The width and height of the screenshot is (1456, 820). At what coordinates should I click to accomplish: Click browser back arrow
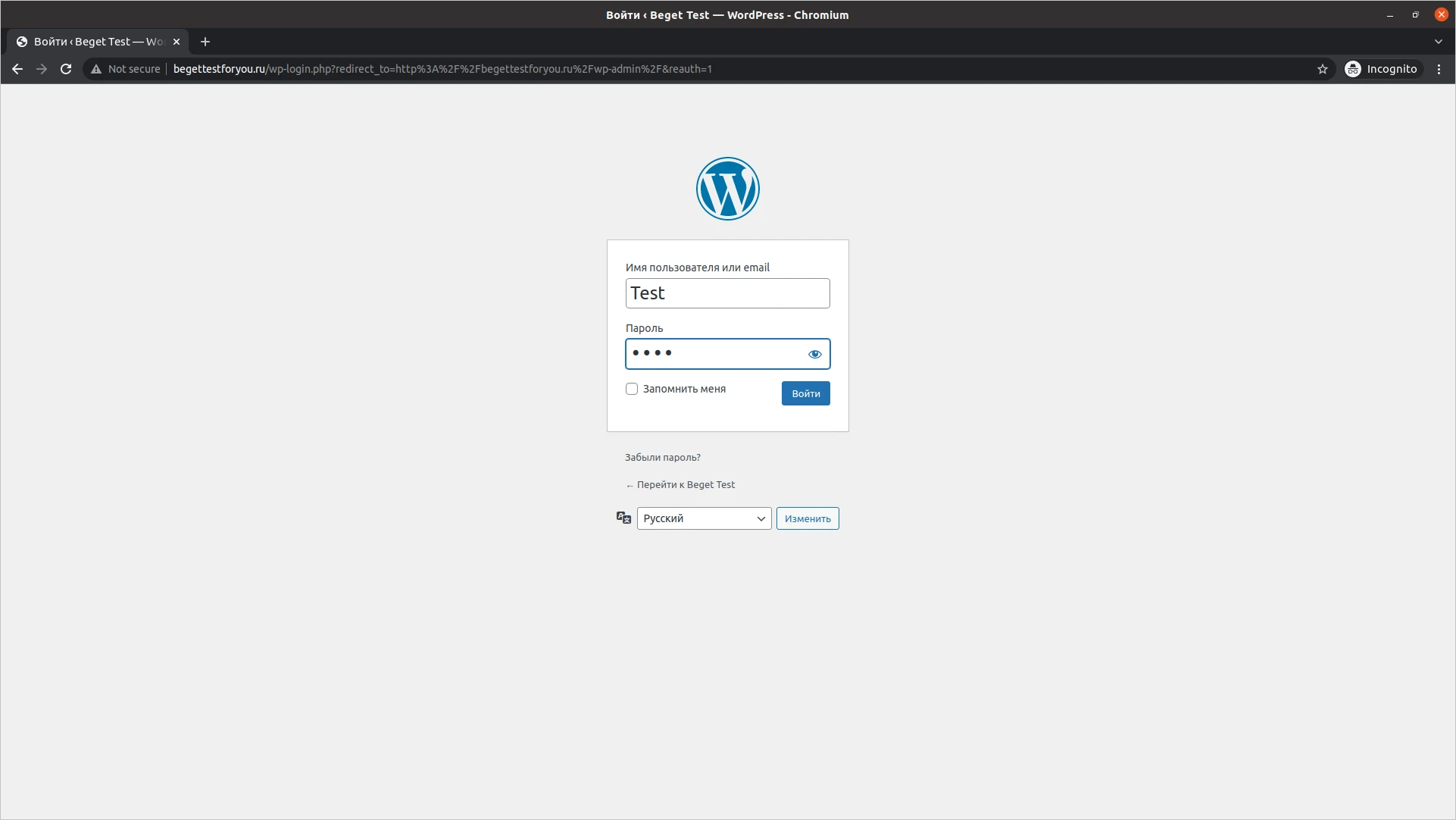(x=17, y=69)
